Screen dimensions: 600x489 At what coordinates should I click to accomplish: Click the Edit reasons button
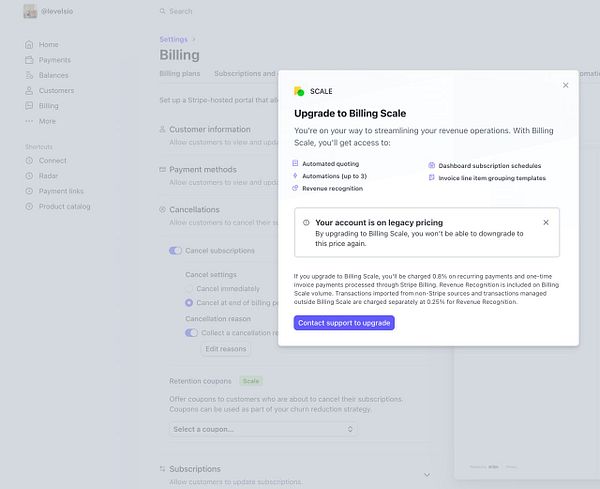click(x=226, y=349)
